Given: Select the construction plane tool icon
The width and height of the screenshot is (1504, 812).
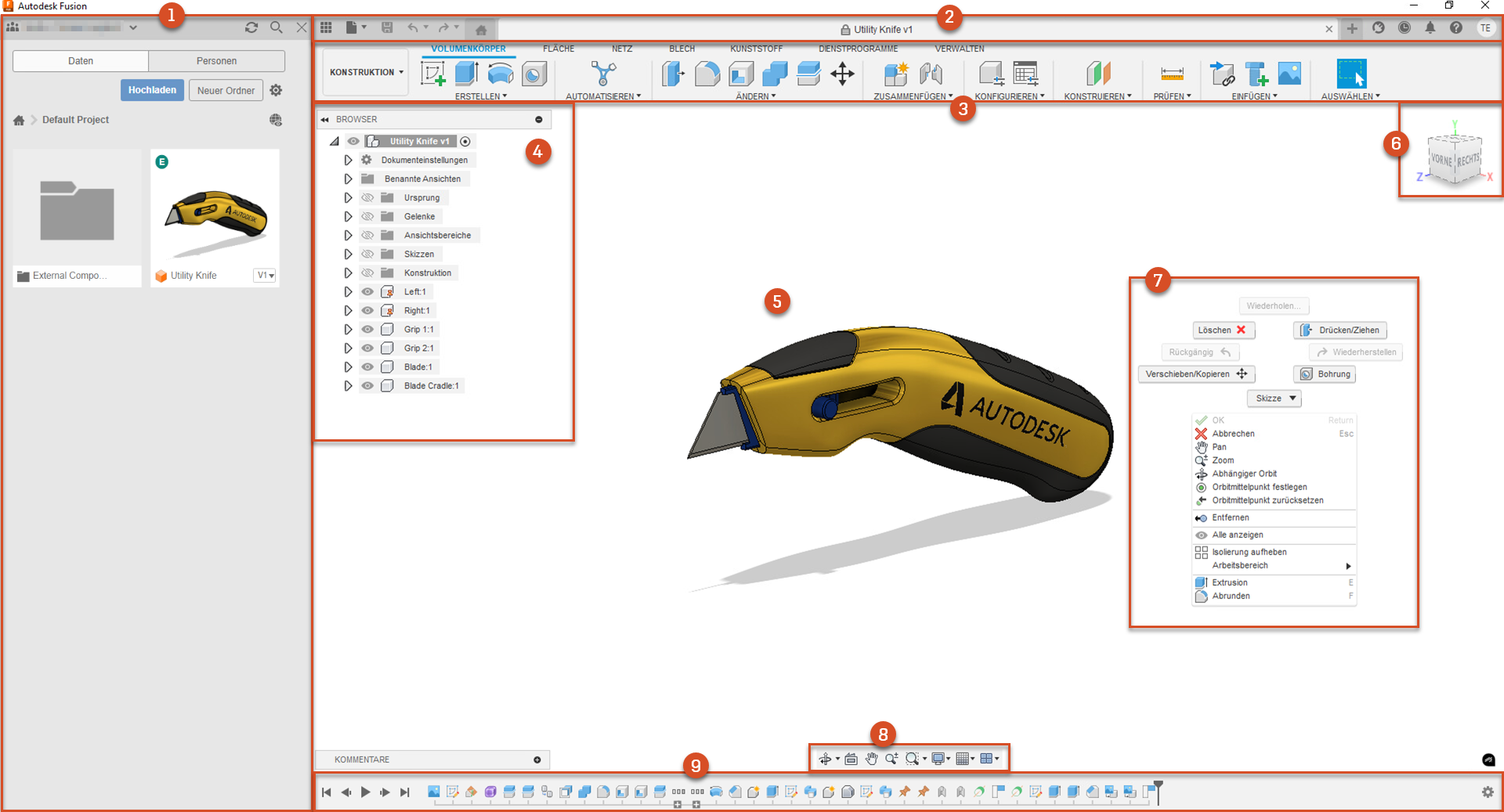Looking at the screenshot, I should 1098,74.
